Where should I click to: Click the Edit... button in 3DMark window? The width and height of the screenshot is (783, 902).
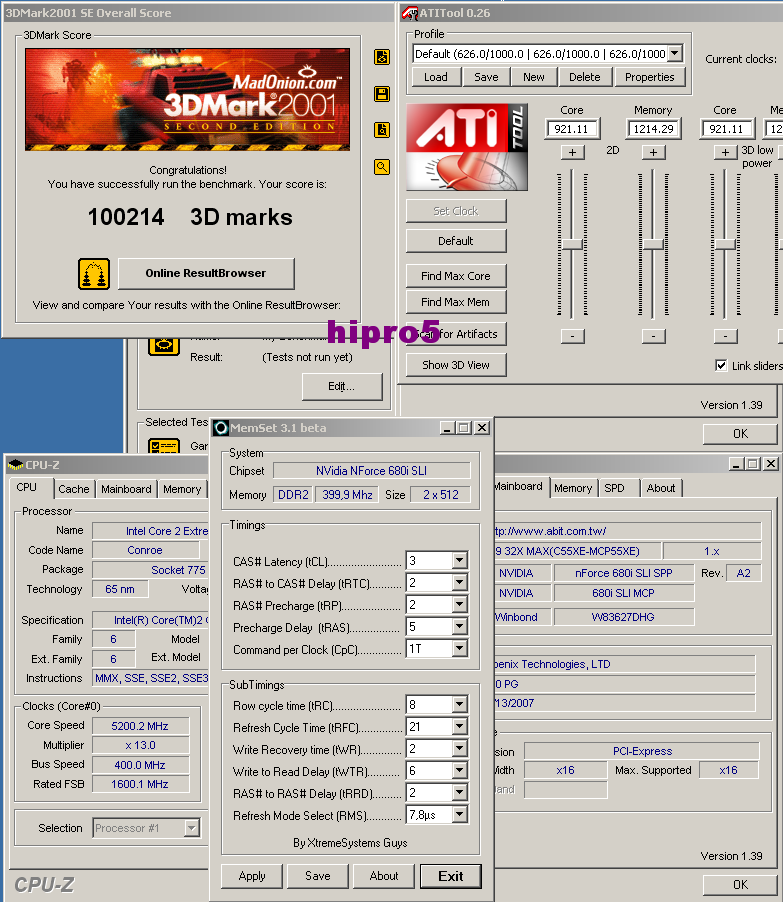click(342, 386)
